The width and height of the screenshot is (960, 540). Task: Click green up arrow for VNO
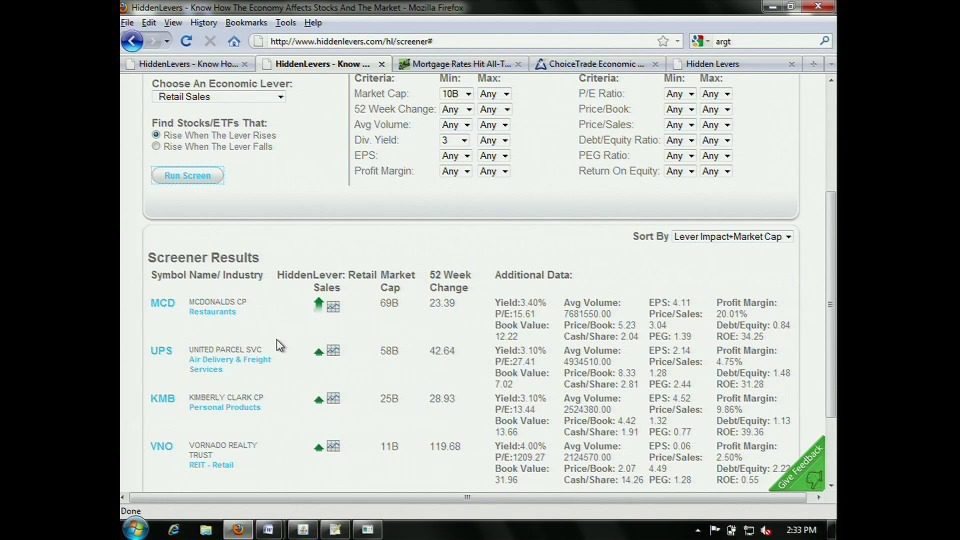[x=318, y=447]
